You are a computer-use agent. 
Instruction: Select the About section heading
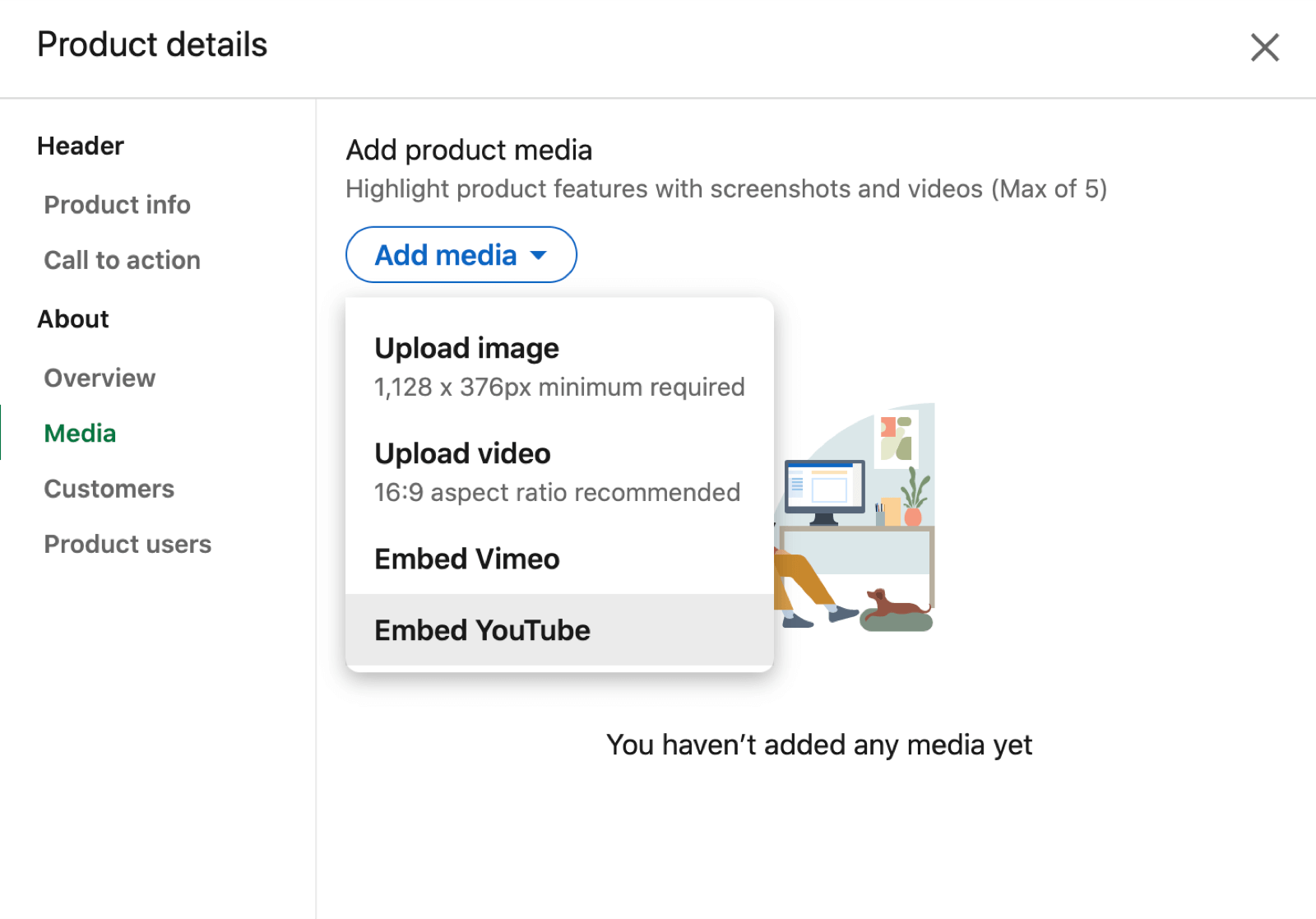click(x=72, y=318)
